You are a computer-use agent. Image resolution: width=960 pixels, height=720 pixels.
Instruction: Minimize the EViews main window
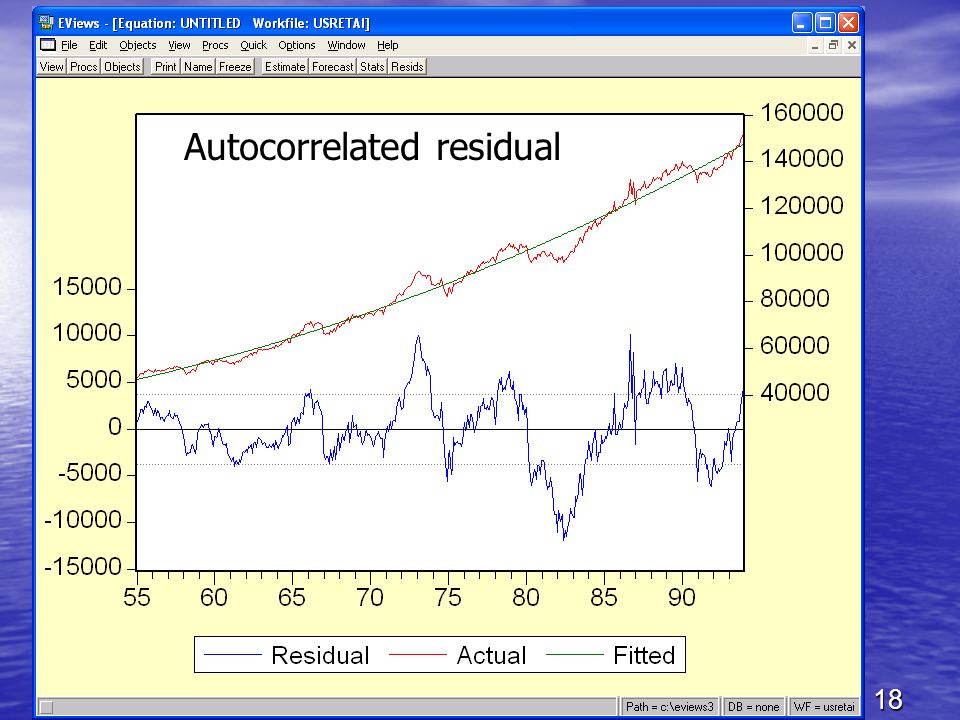coord(802,23)
